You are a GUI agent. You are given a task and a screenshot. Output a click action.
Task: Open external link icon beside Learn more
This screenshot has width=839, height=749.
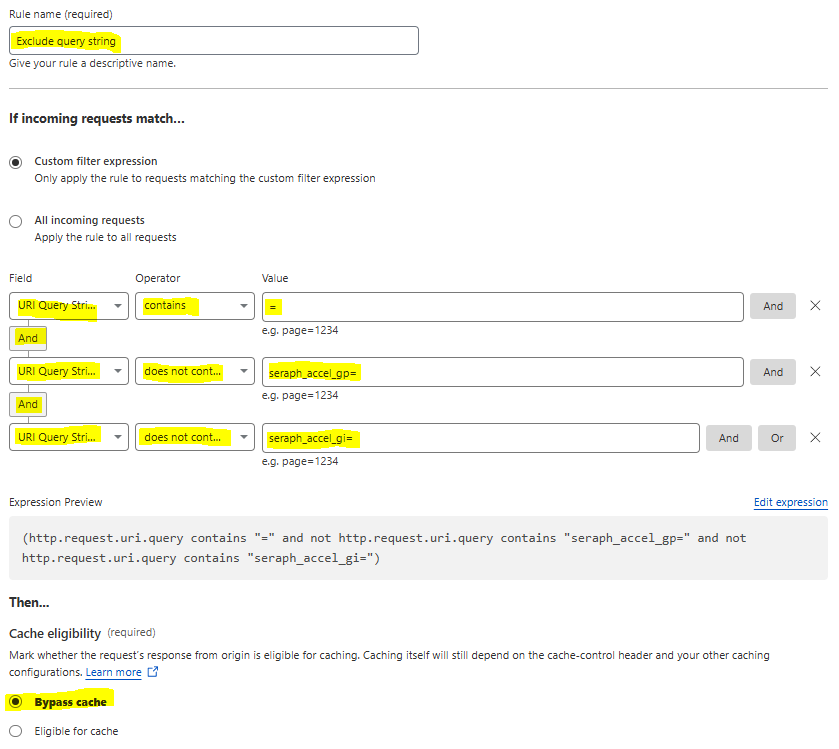click(x=153, y=672)
